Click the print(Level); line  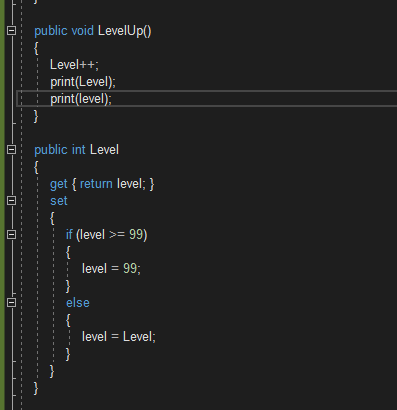point(83,82)
